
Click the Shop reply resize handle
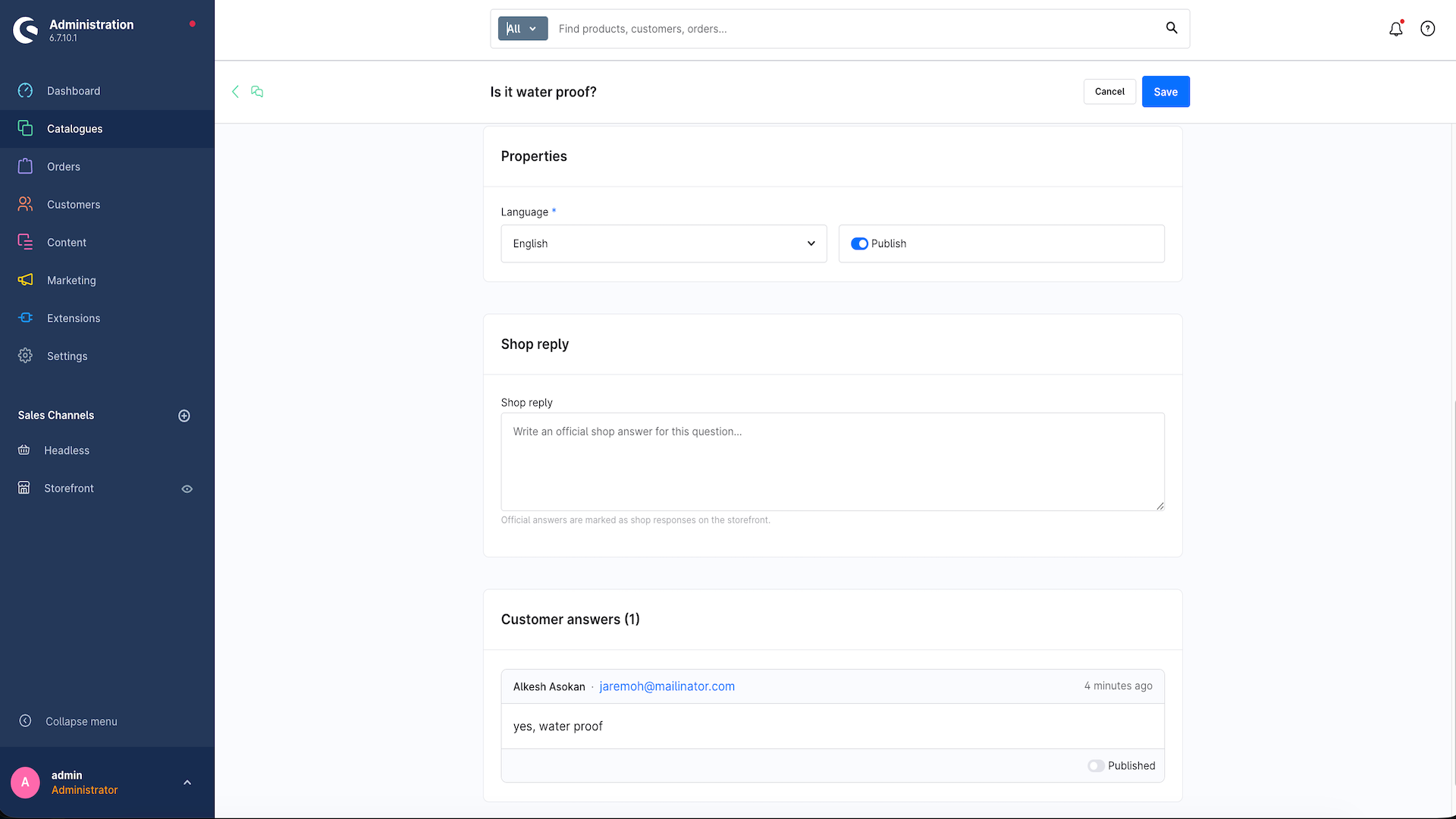(x=1159, y=506)
